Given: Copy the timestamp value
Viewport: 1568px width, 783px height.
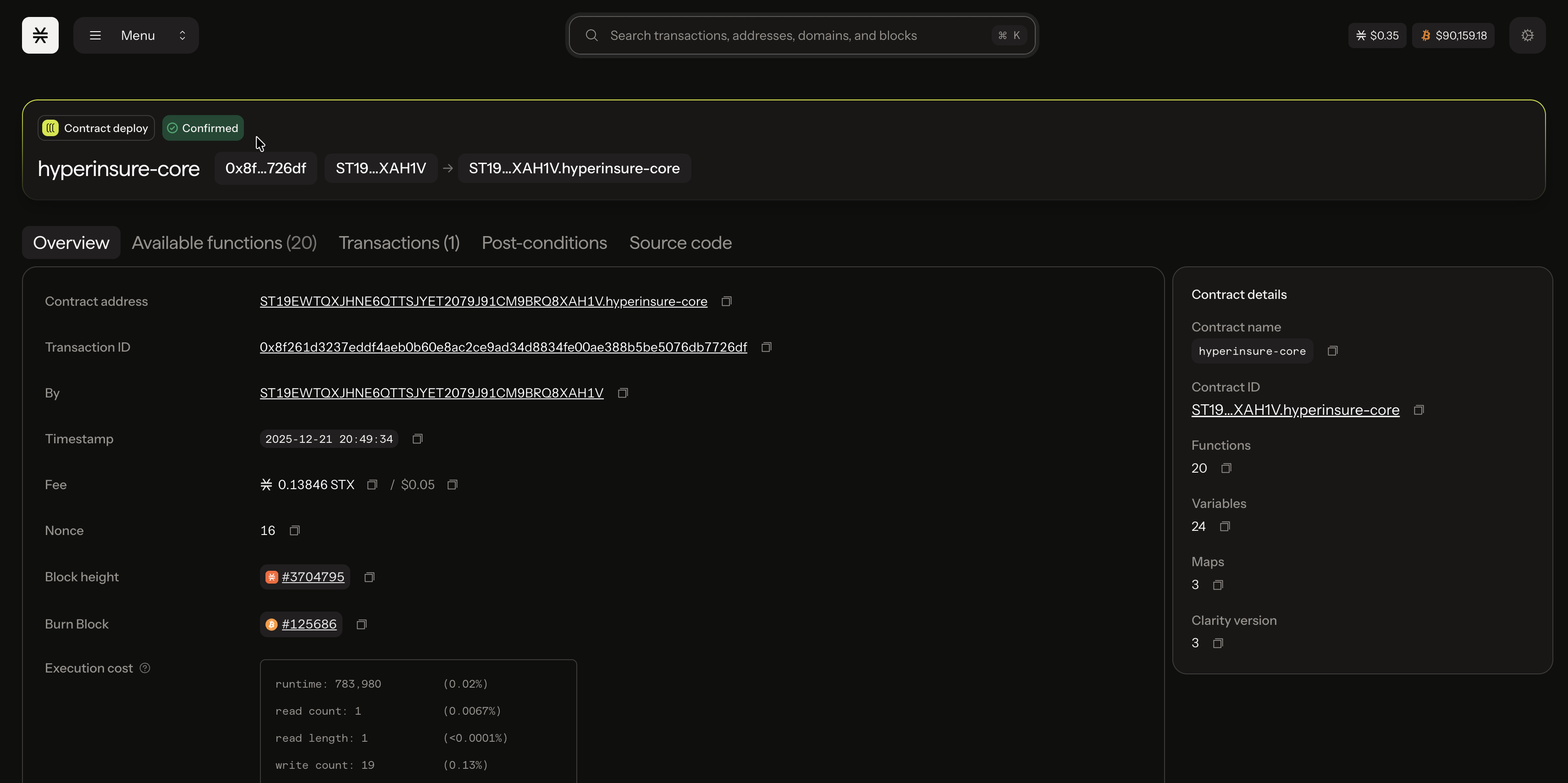Looking at the screenshot, I should tap(418, 439).
